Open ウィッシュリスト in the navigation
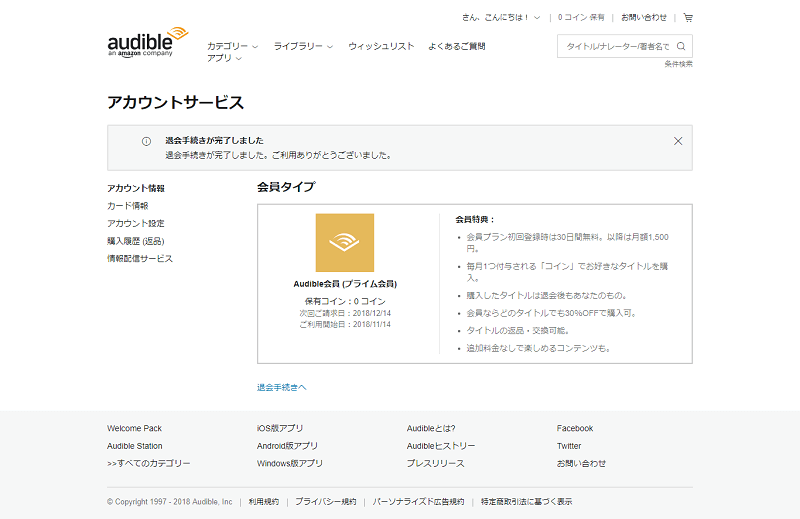This screenshot has height=519, width=800. tap(381, 46)
